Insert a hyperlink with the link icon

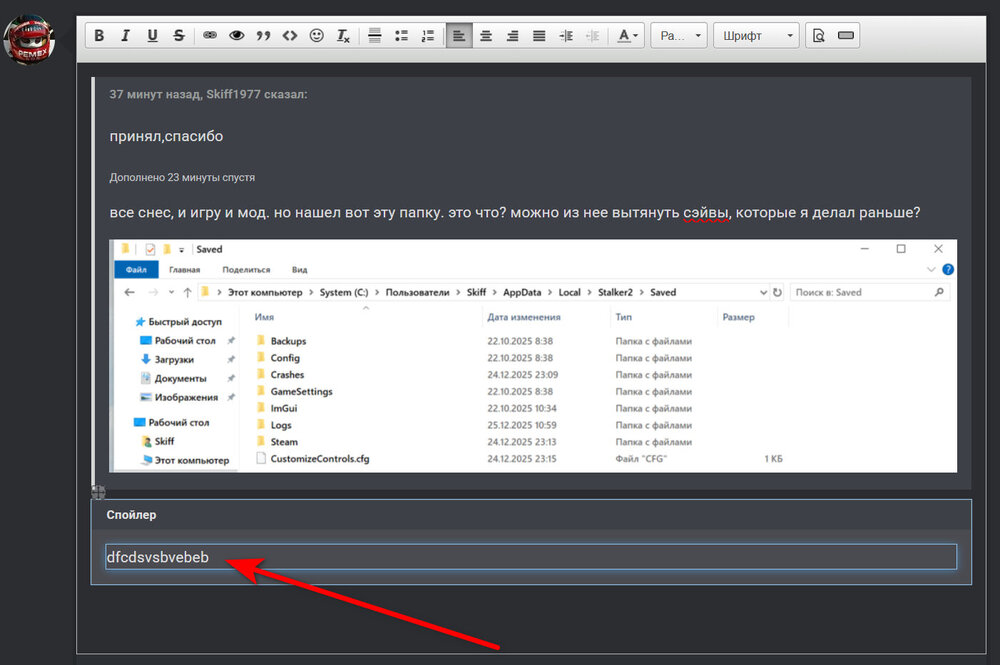point(210,36)
